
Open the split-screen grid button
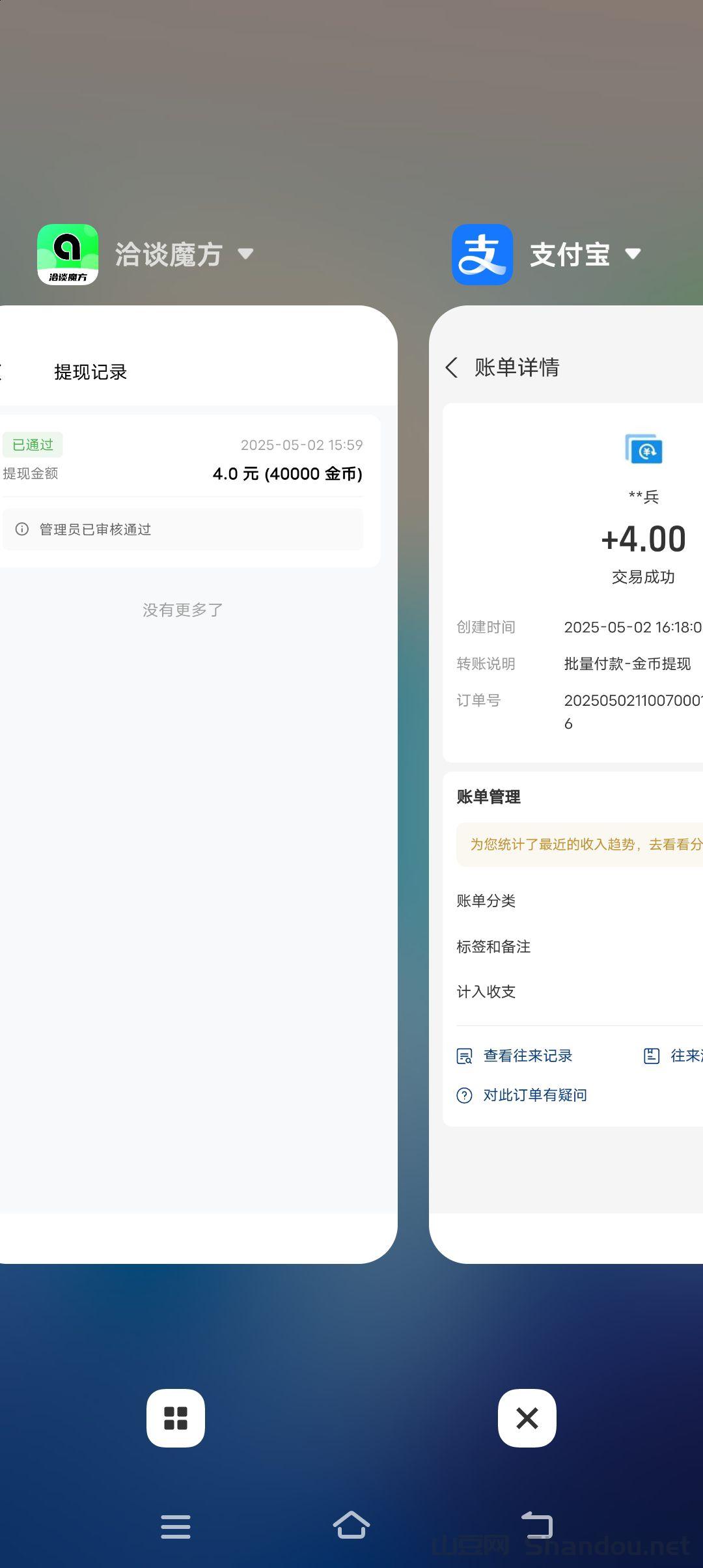click(x=176, y=1418)
